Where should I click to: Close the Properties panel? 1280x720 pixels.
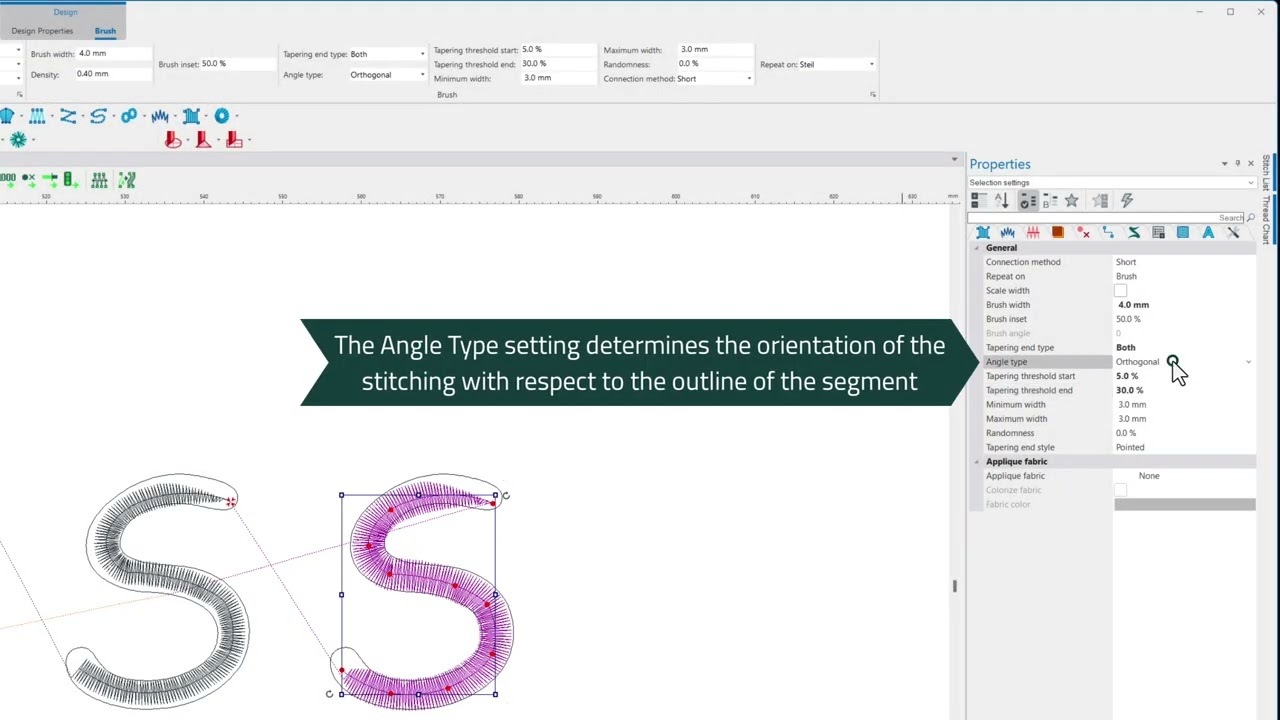click(1250, 164)
